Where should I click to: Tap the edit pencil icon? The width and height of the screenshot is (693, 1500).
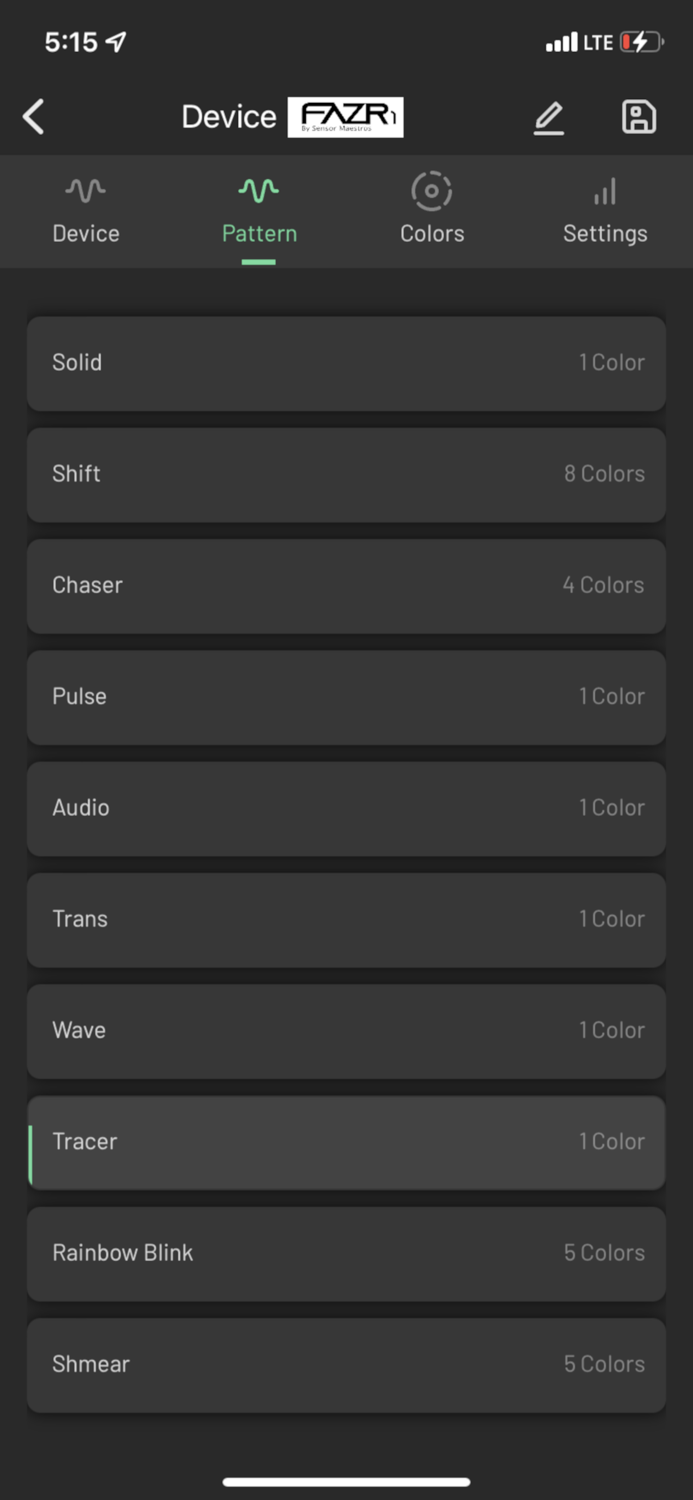[549, 117]
